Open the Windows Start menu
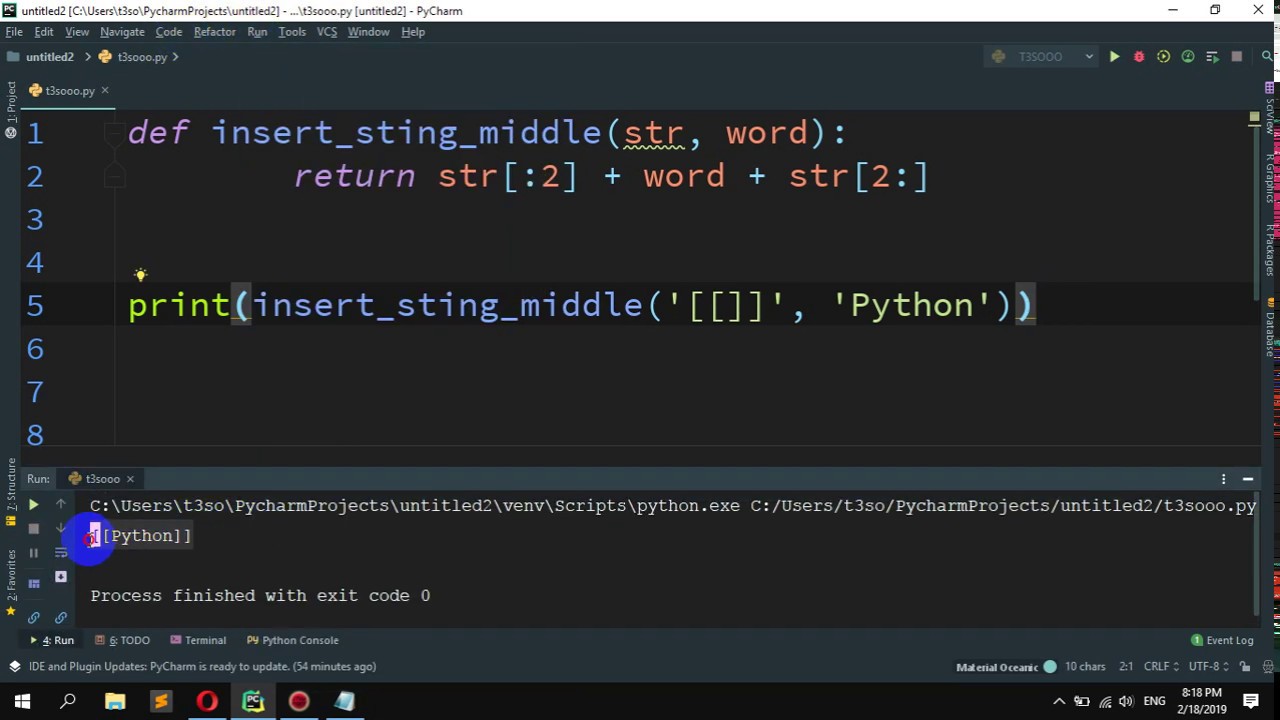 (x=22, y=702)
